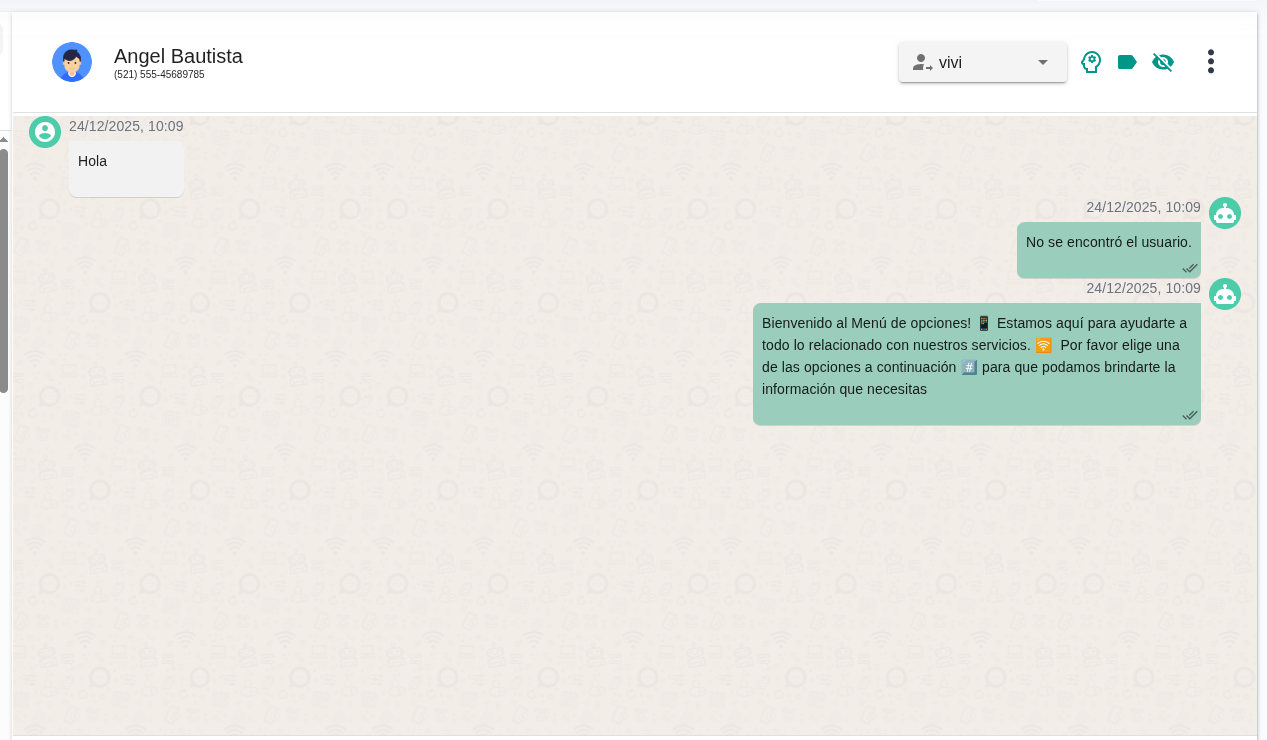Viewport: 1267px width, 740px height.
Task: Click the customer avatar next to Hola
Action: click(45, 132)
